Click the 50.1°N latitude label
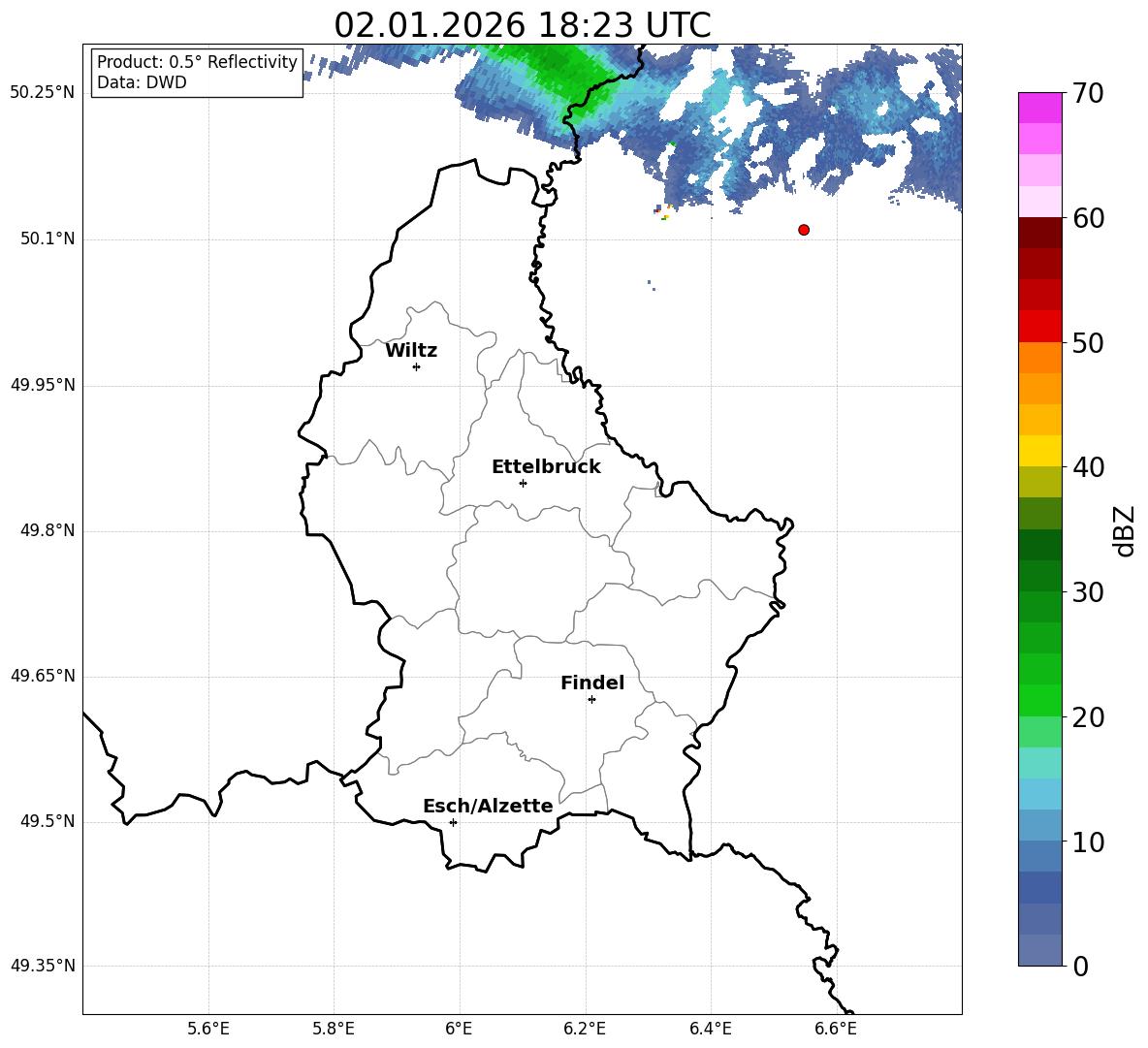Image resolution: width=1148 pixels, height=1048 pixels. pyautogui.click(x=48, y=238)
